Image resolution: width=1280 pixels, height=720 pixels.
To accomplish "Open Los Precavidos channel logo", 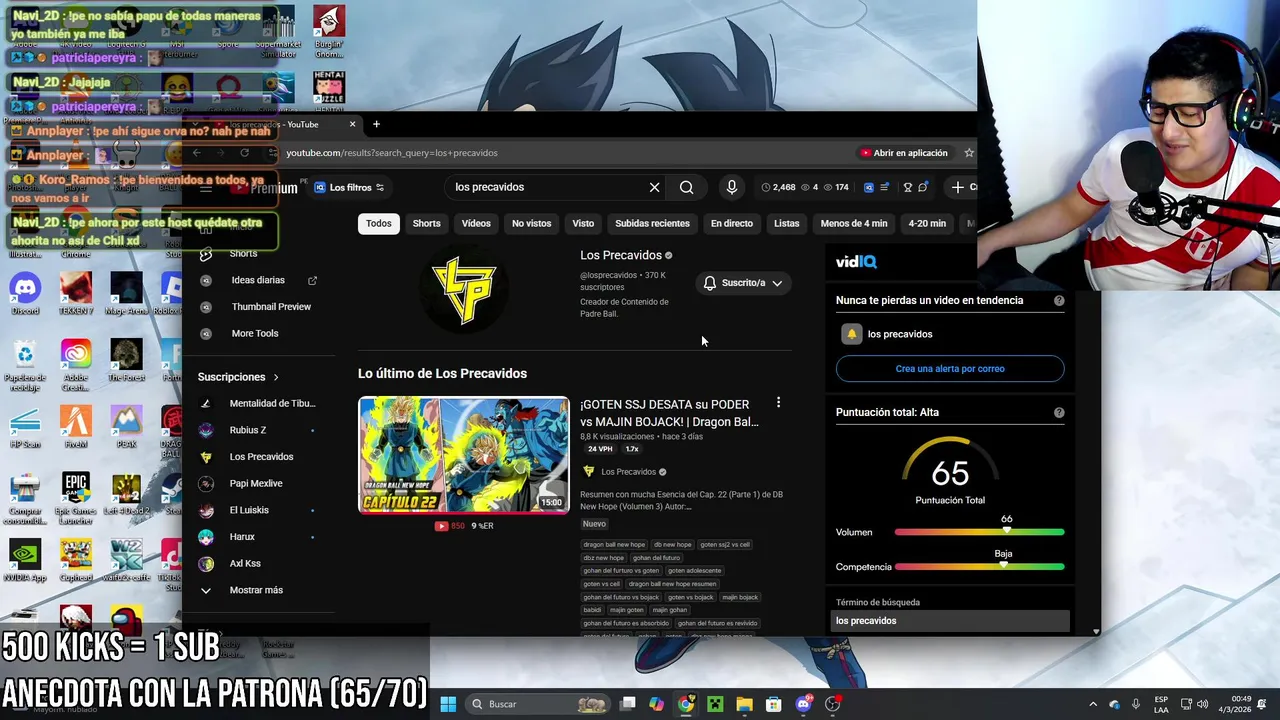I will click(464, 290).
